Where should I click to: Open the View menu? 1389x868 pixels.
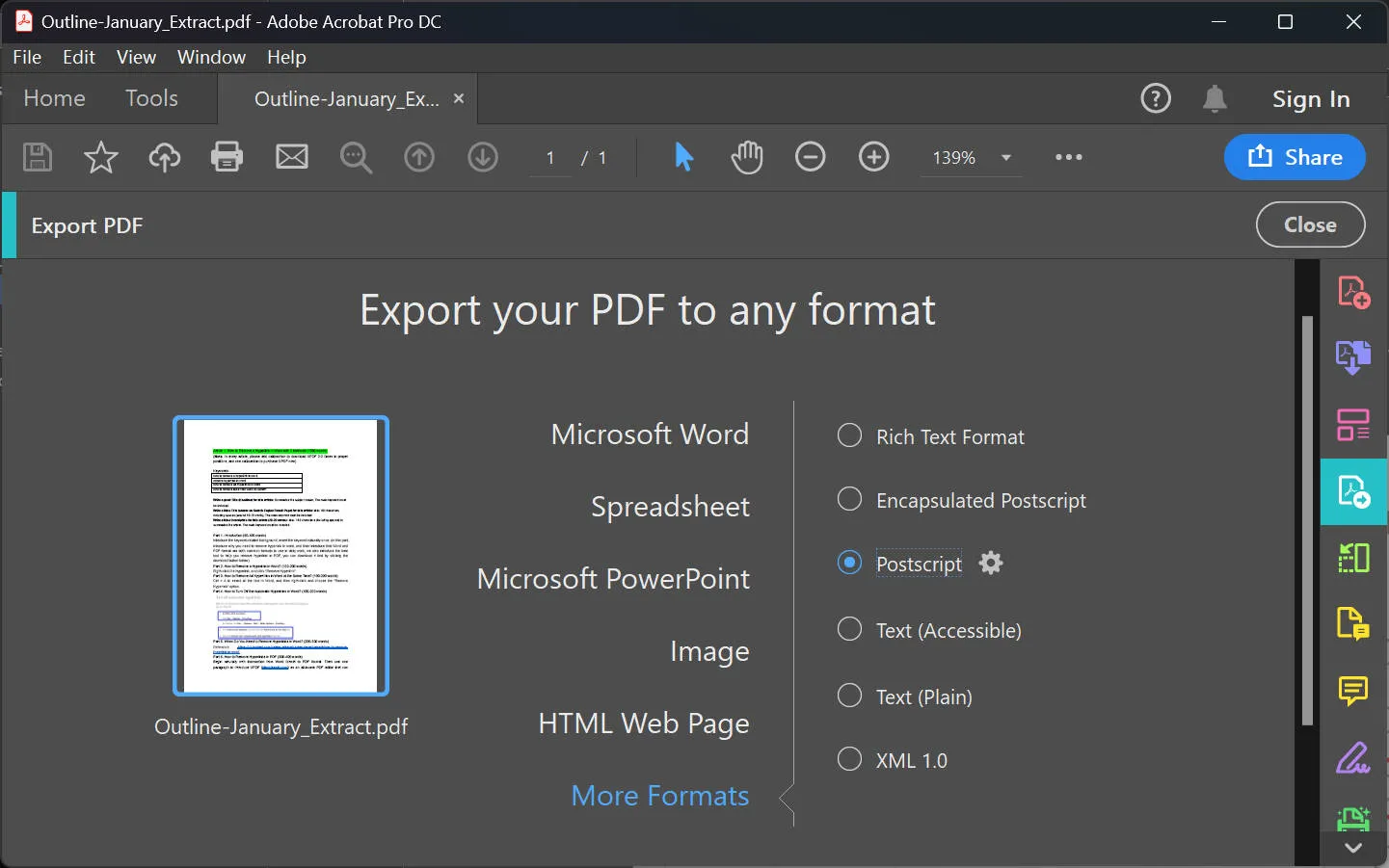click(135, 57)
